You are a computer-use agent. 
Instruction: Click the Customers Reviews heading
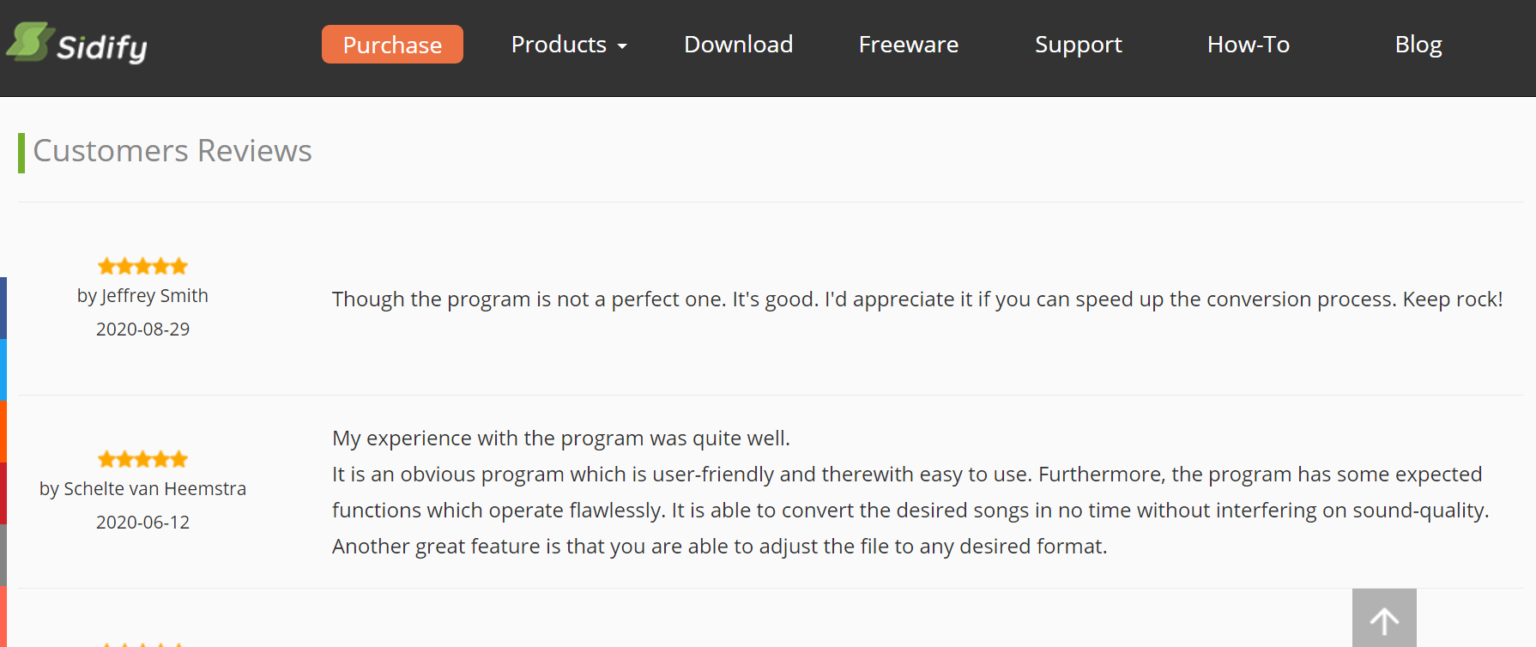coord(172,151)
